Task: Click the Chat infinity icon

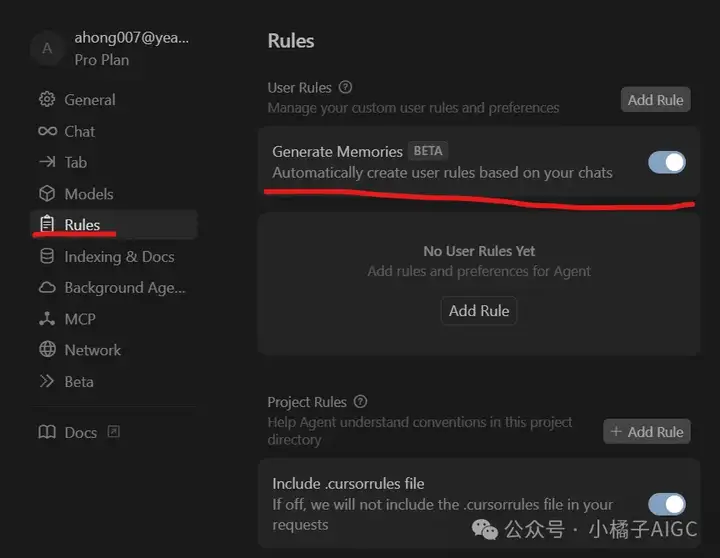Action: coord(47,131)
